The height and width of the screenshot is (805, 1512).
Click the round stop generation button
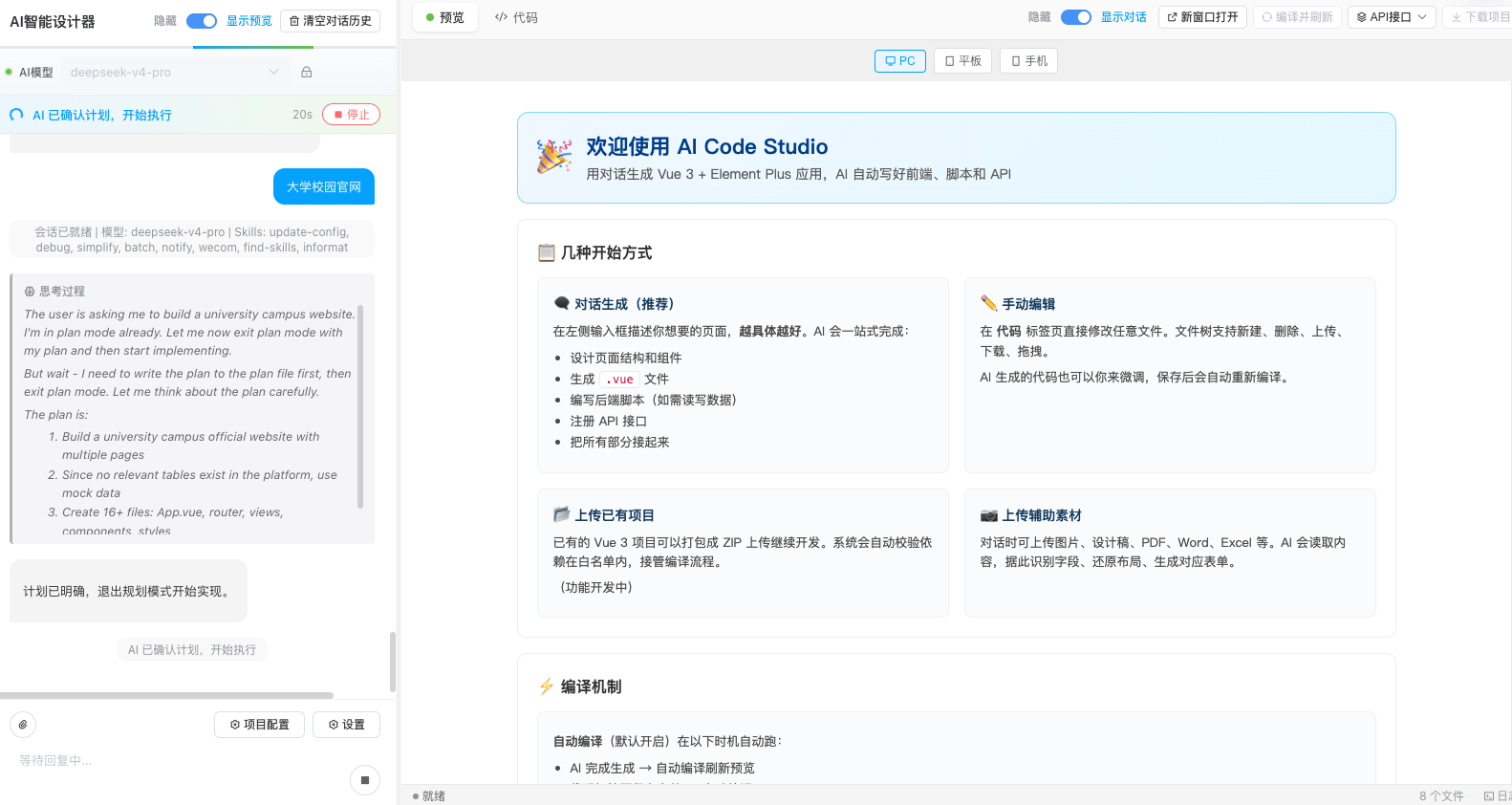(x=364, y=781)
